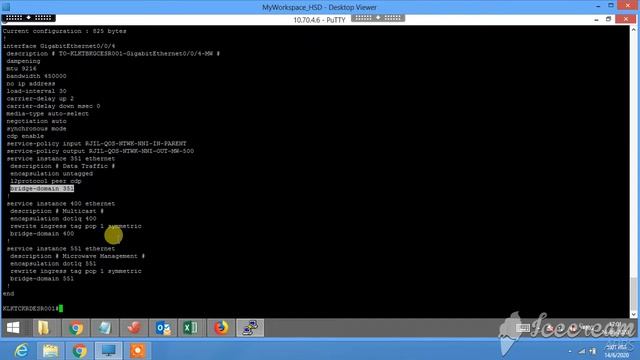Open the date and time 14/6/2020 in tray
Image resolution: width=640 pixels, height=360 pixels.
(x=617, y=351)
